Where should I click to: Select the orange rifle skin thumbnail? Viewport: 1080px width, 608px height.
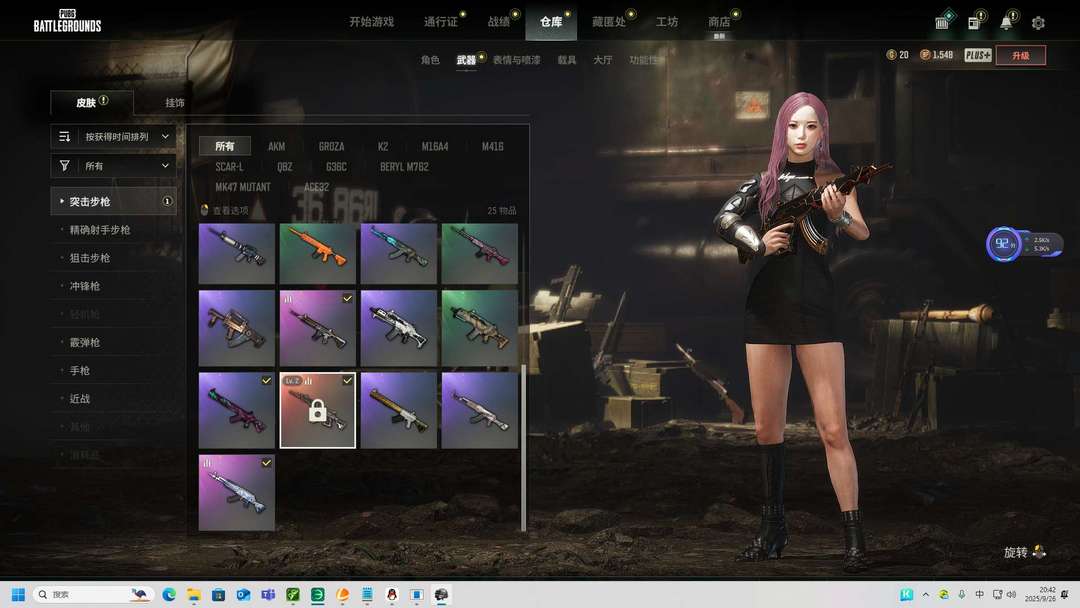(x=318, y=253)
